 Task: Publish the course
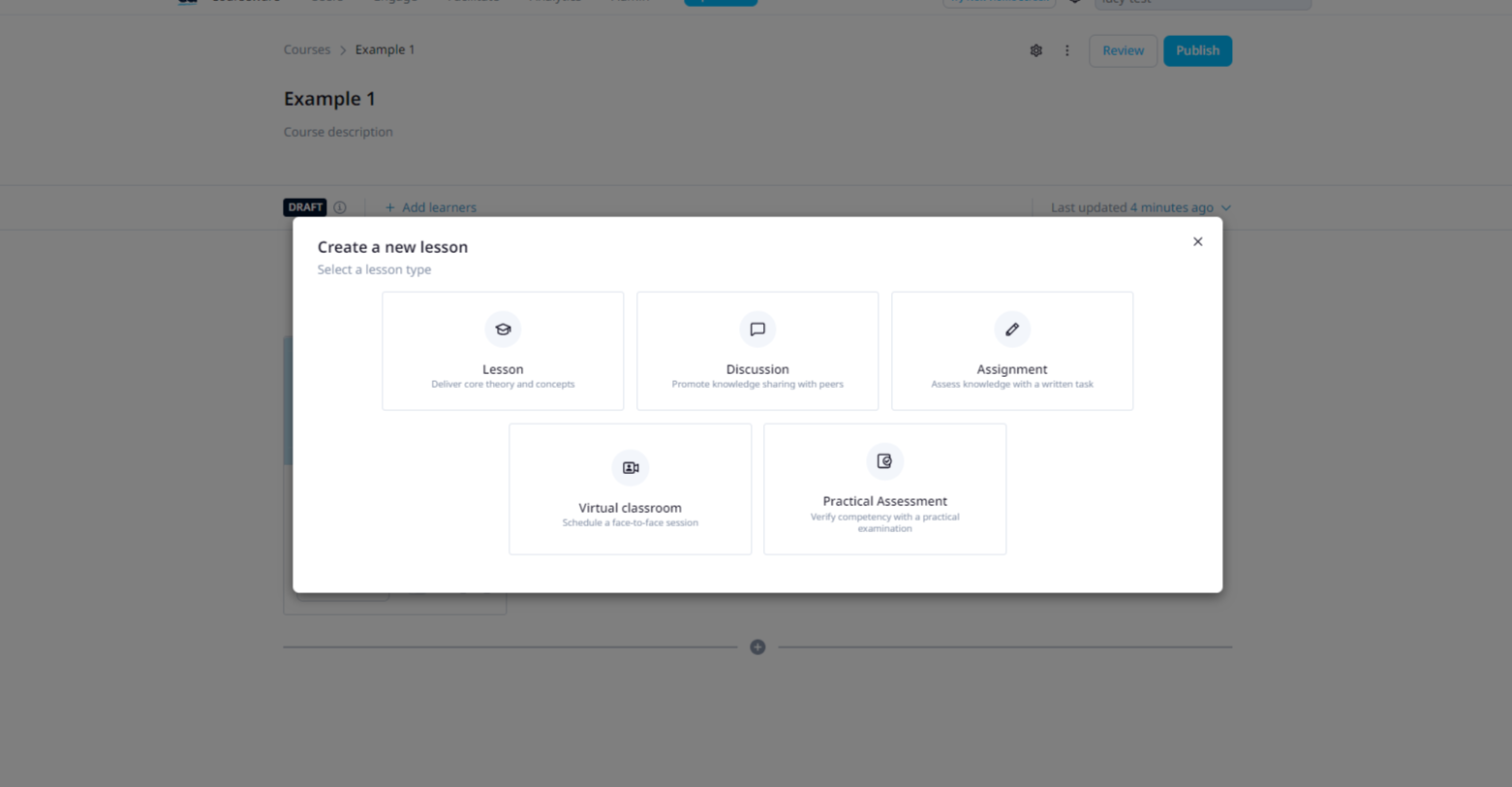click(1197, 50)
